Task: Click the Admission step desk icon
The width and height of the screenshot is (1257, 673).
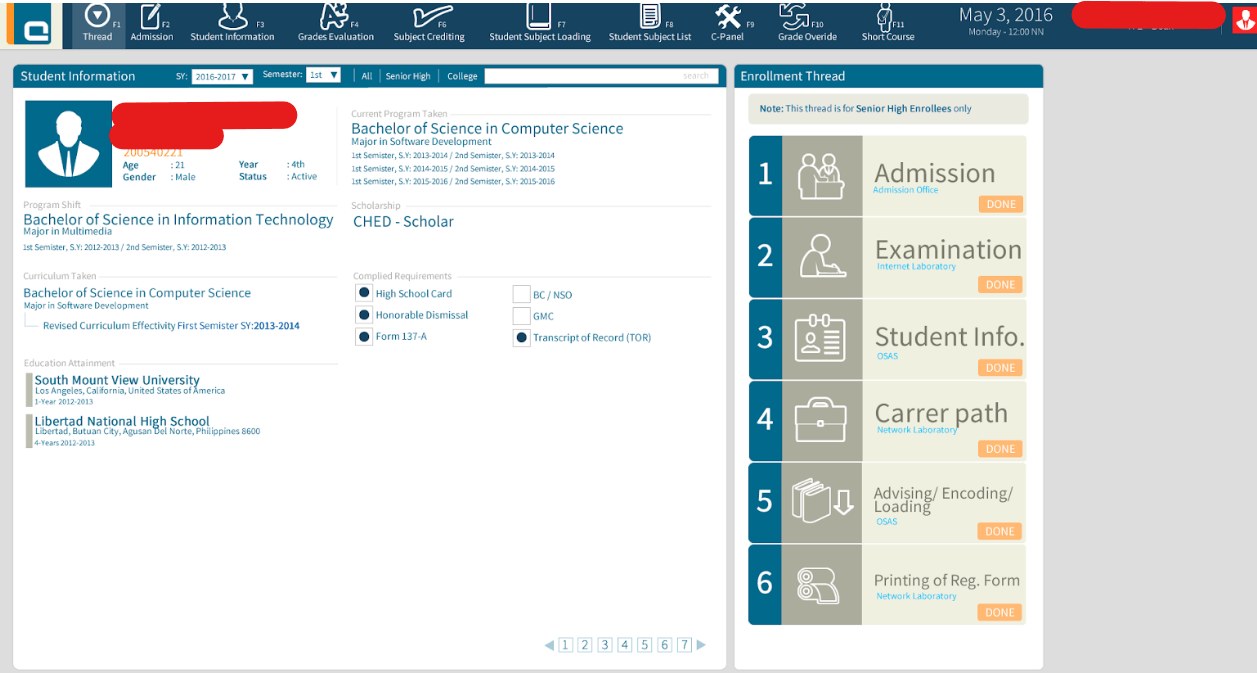Action: pyautogui.click(x=822, y=176)
